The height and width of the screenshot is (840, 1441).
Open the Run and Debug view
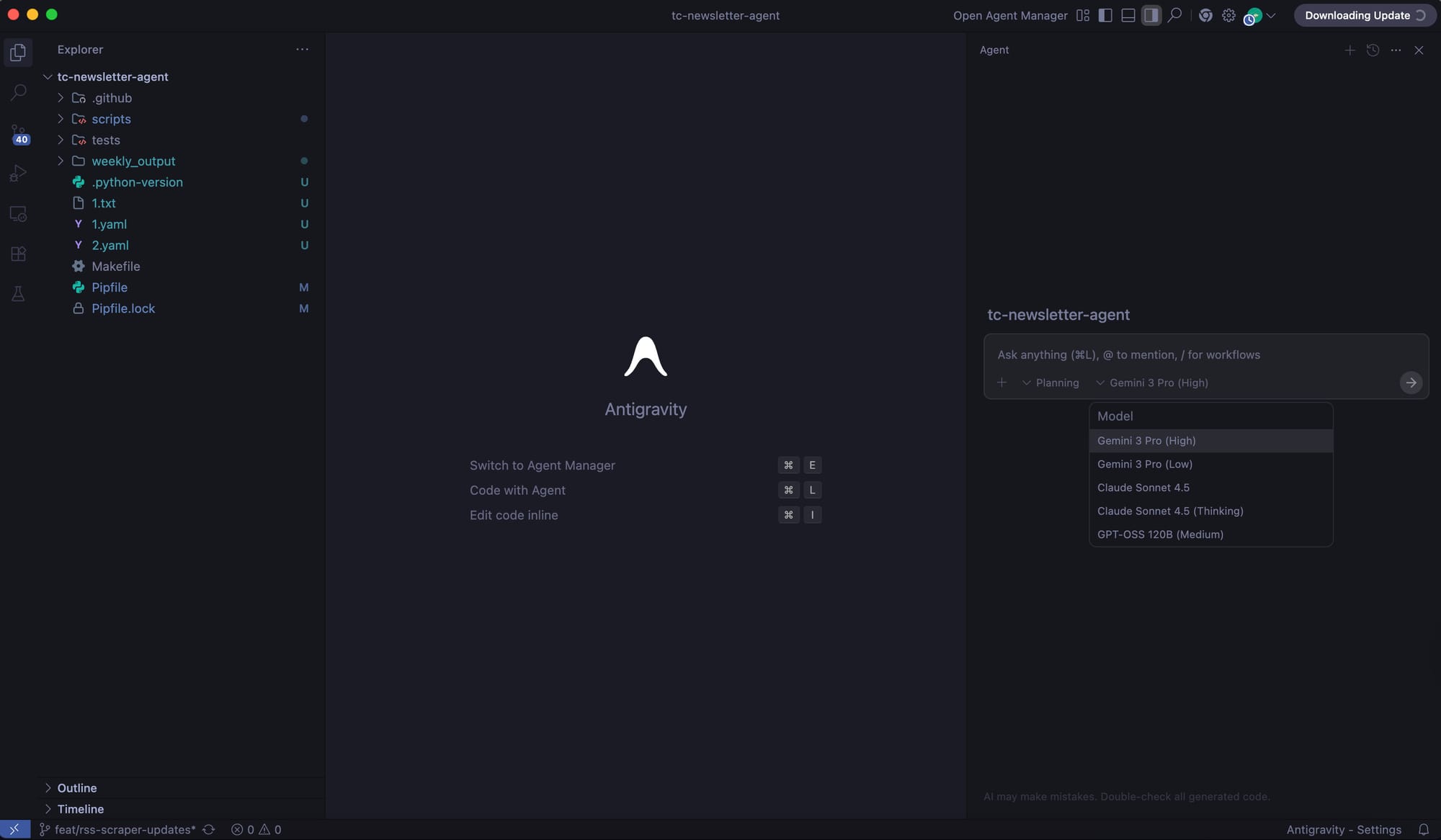[x=19, y=174]
